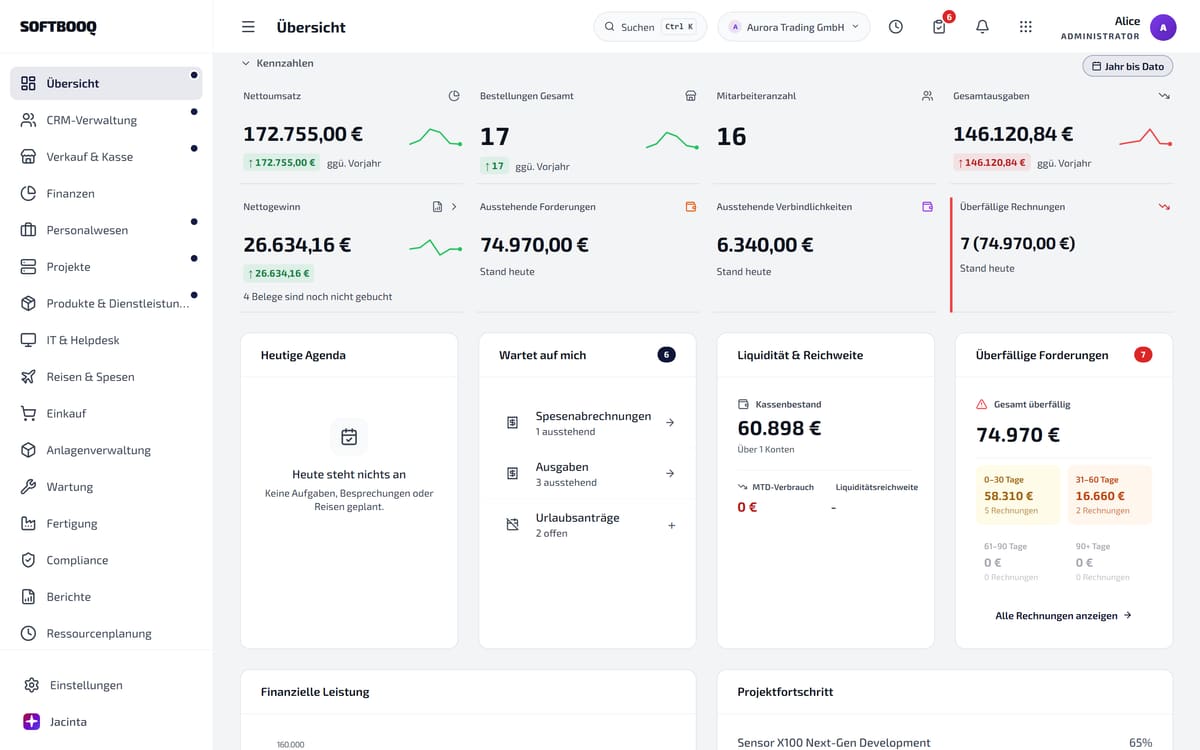Expand Urlaubsanträge with the plus sign

[671, 525]
